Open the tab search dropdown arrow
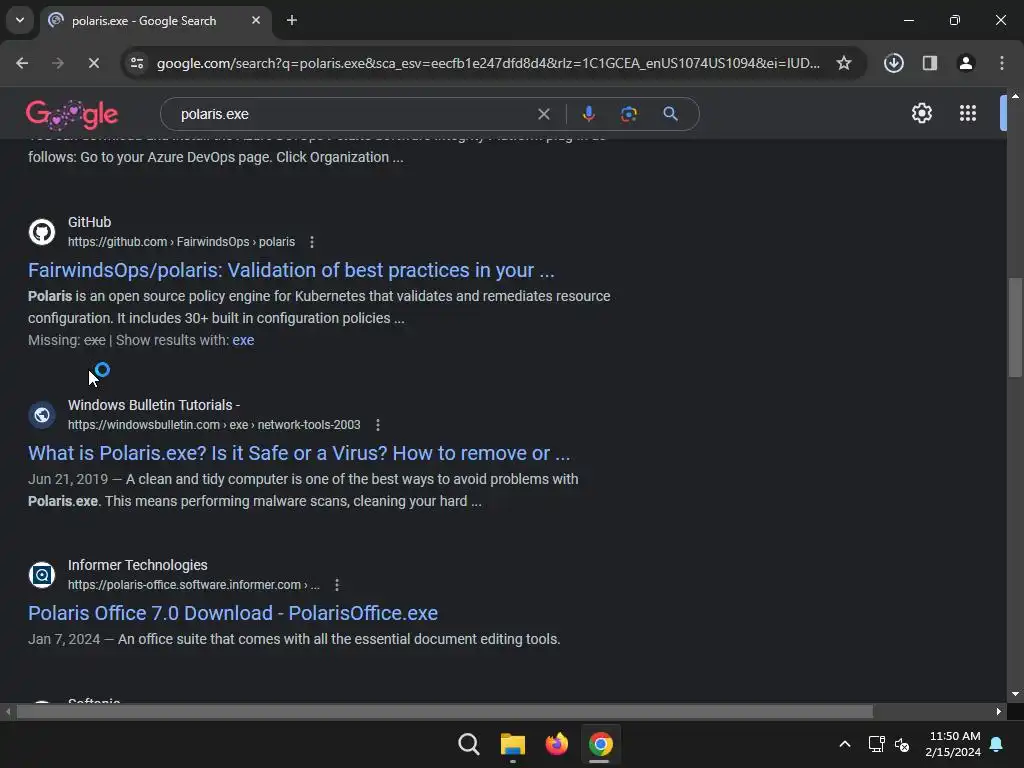 point(20,20)
